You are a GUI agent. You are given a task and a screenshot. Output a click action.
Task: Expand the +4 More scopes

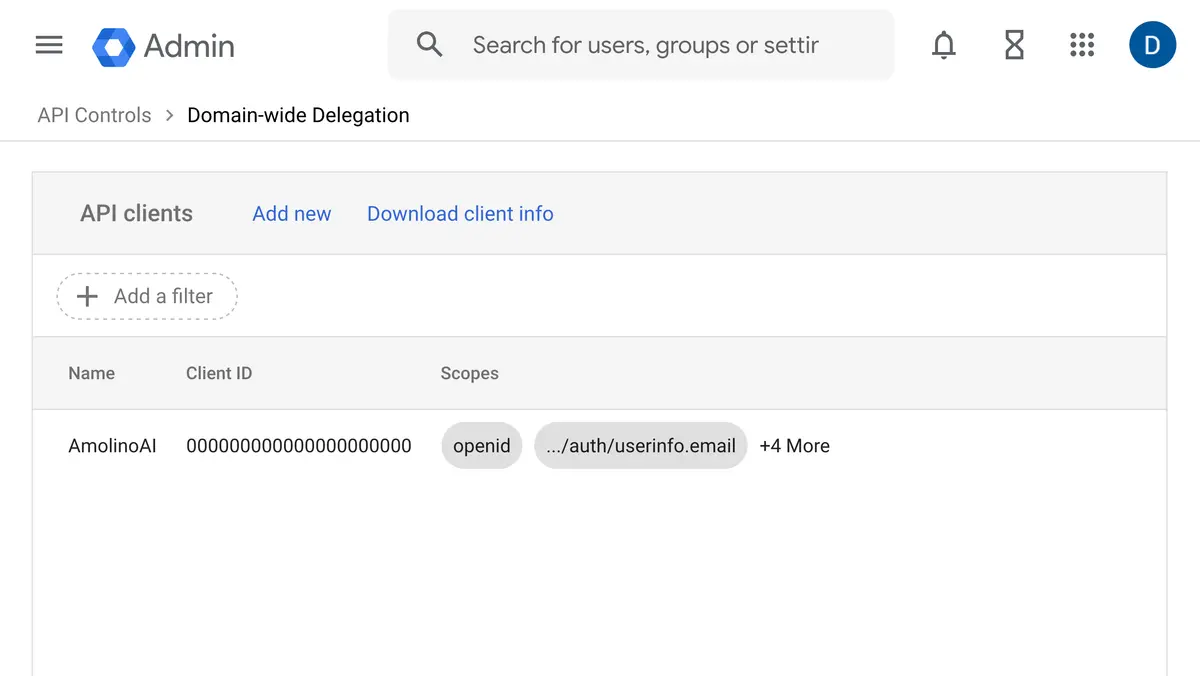click(794, 446)
